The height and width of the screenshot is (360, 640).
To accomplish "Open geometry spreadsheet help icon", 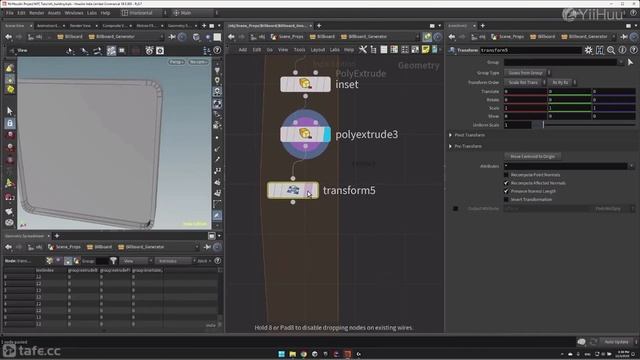I will 218,261.
